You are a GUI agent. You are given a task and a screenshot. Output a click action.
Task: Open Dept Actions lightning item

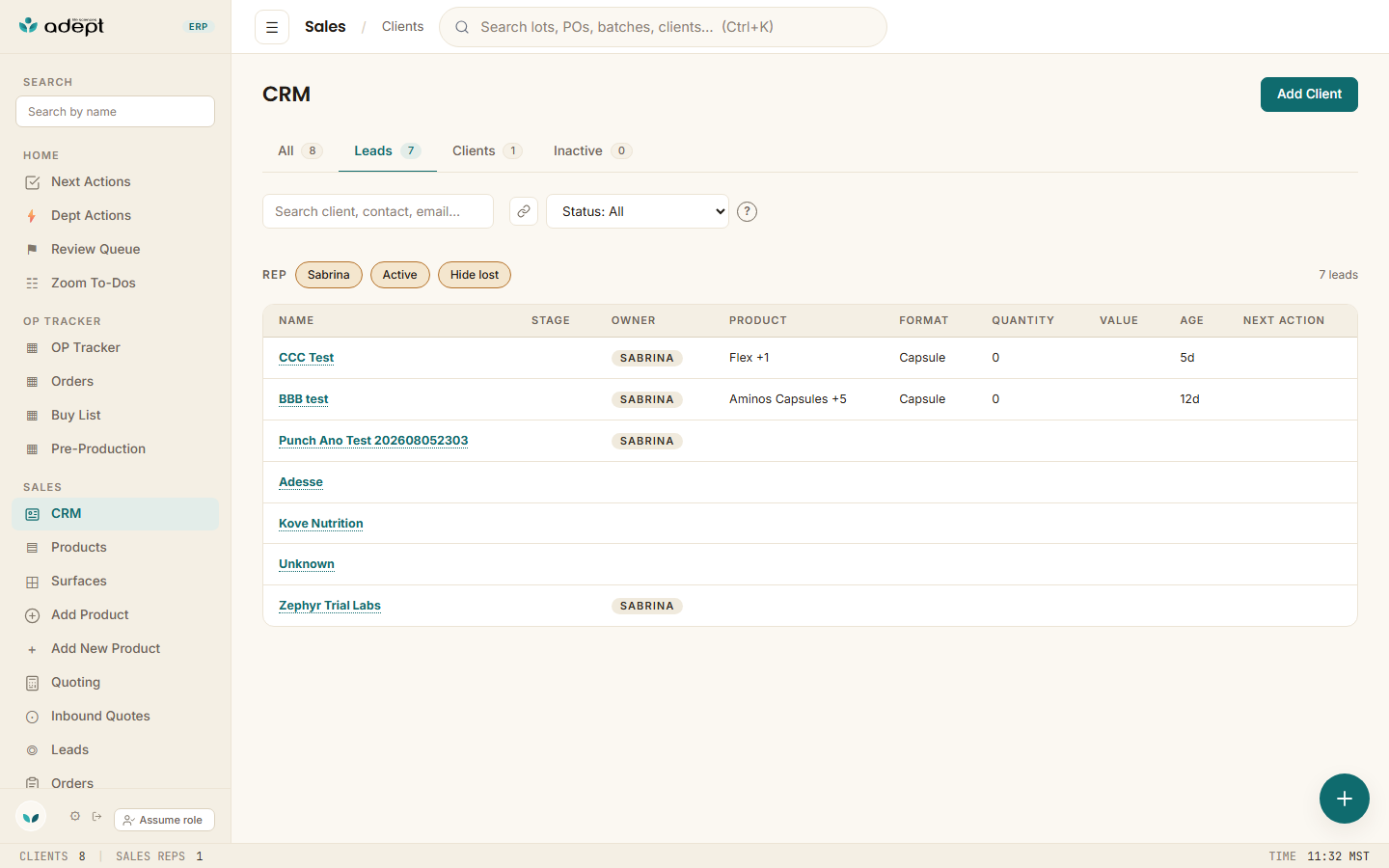(116, 215)
